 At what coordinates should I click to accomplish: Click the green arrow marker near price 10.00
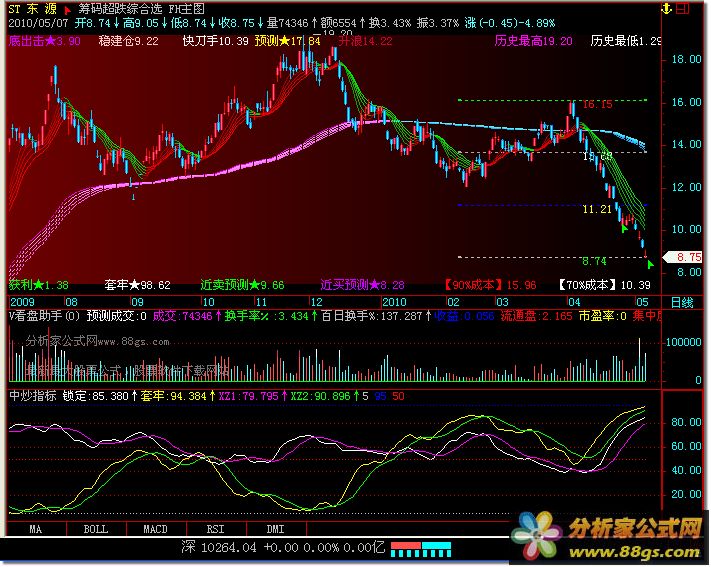tap(623, 229)
